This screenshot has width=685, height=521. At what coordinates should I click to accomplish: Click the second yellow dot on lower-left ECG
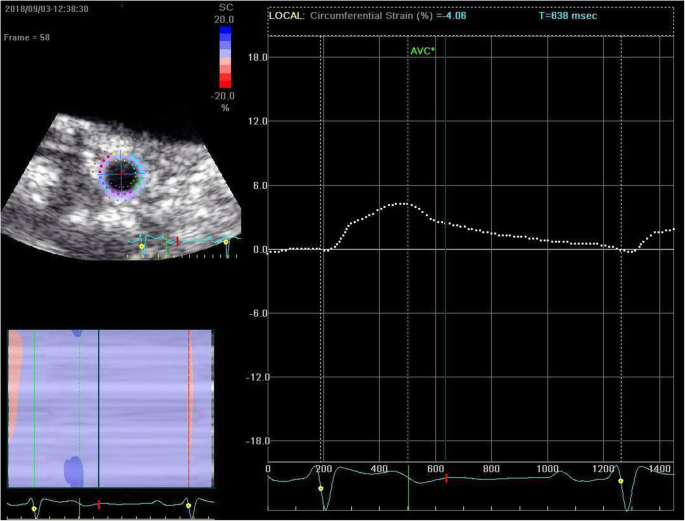(x=188, y=507)
